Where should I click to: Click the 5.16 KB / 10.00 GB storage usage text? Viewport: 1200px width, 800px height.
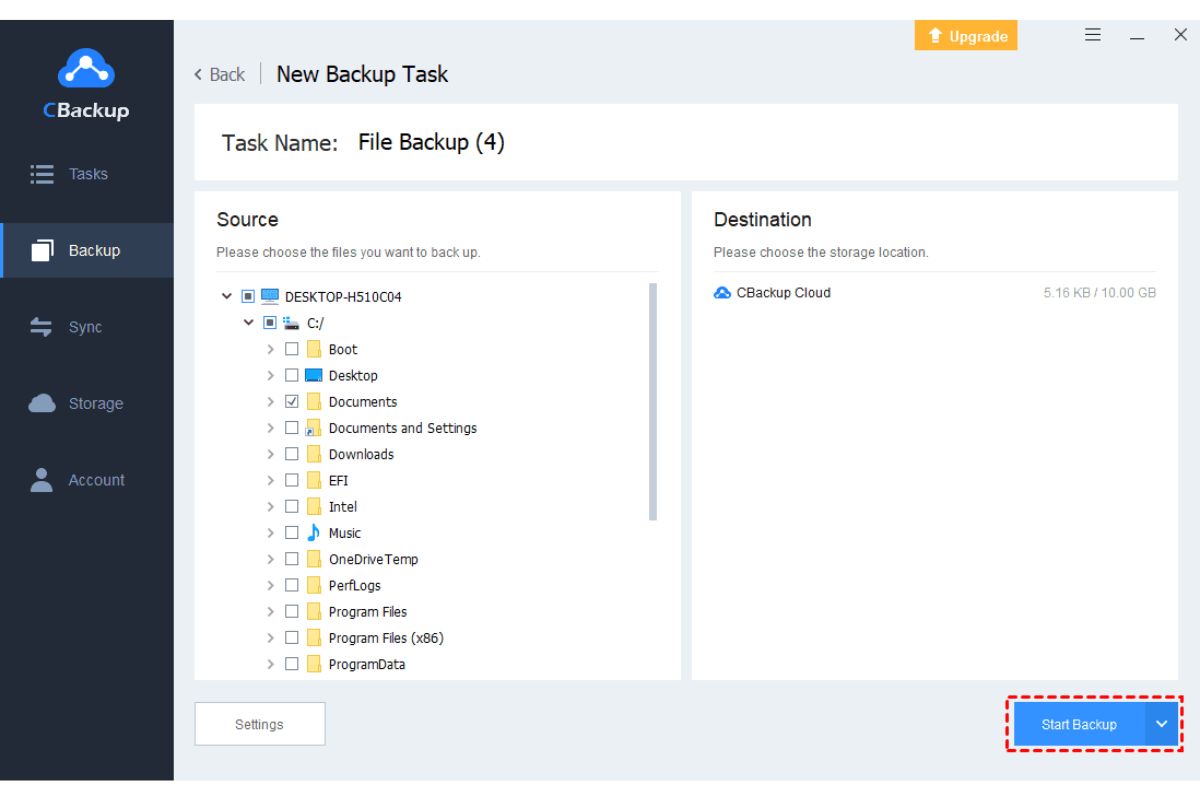tap(1099, 293)
